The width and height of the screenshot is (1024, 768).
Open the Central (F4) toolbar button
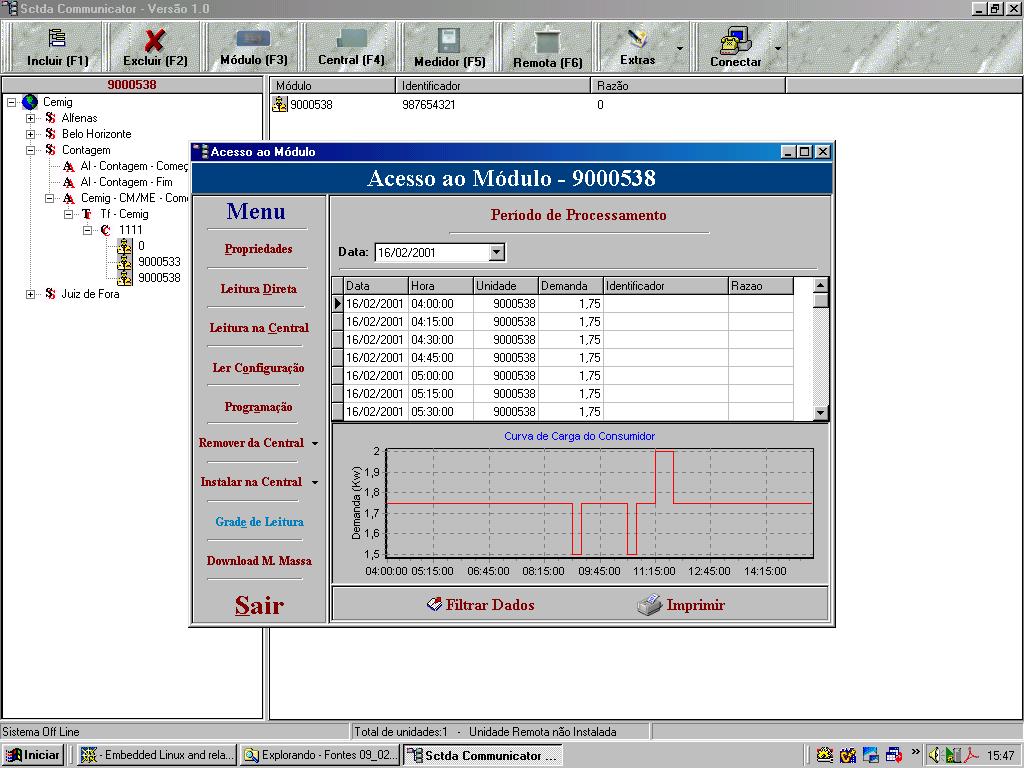click(351, 47)
